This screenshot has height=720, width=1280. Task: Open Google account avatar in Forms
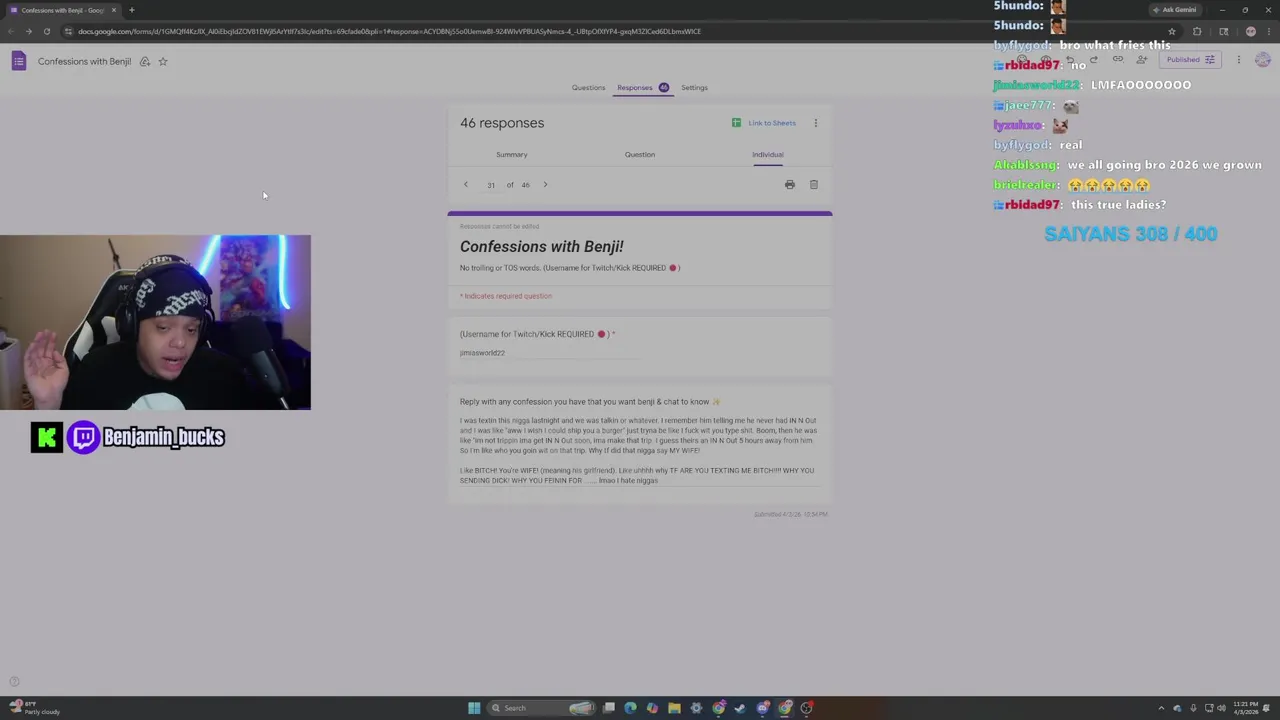(1262, 60)
